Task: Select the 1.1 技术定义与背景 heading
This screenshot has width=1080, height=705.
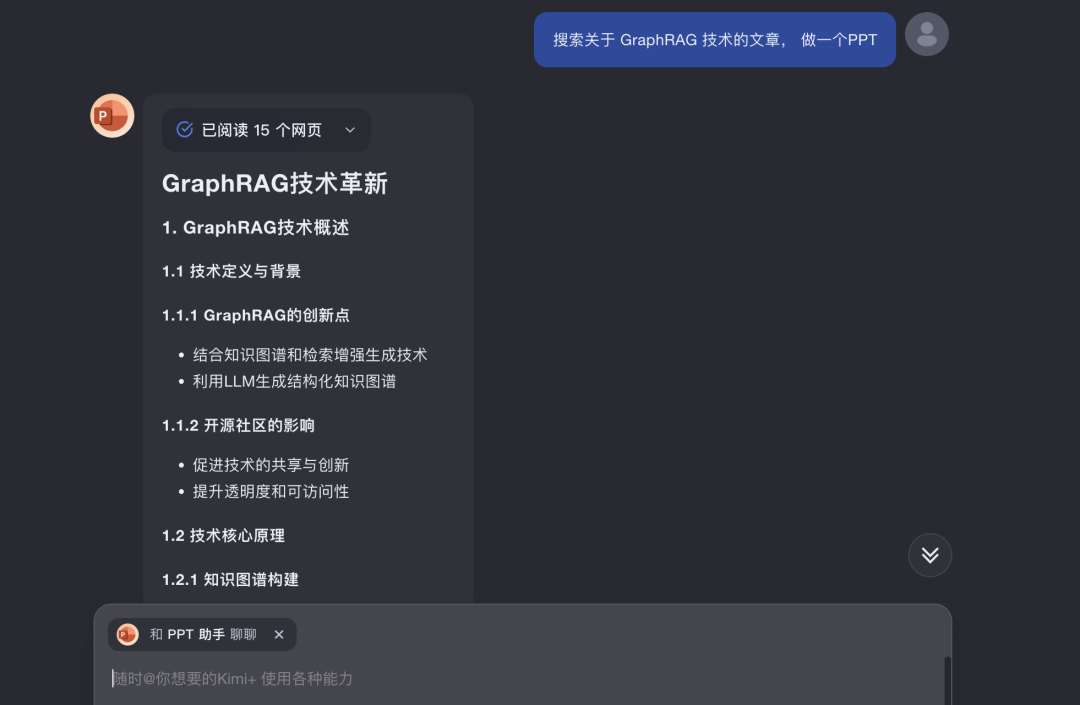Action: pos(231,271)
